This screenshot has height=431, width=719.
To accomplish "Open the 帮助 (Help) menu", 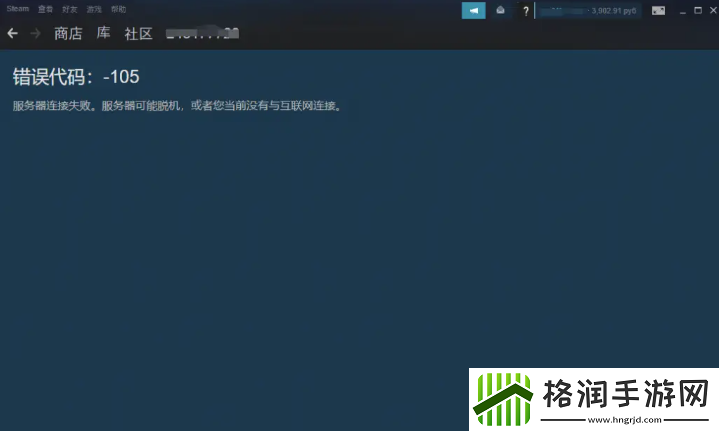I will [x=118, y=9].
